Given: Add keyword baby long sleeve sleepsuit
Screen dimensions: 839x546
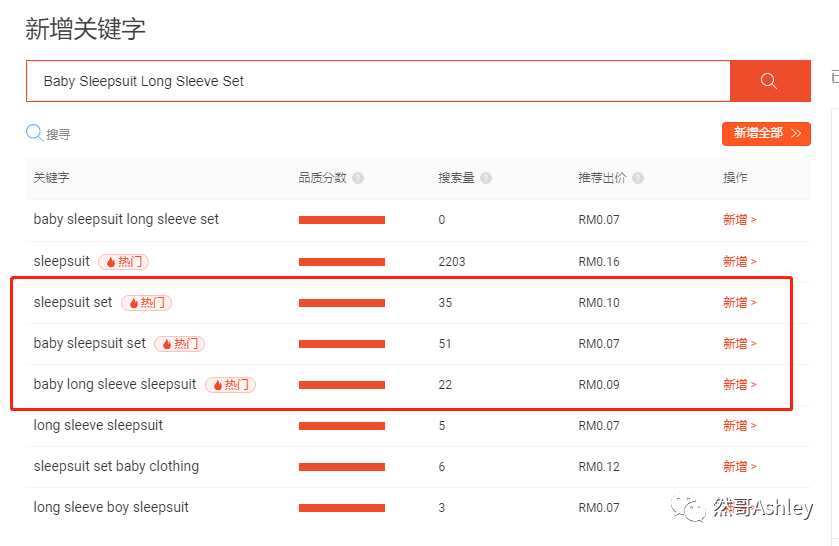Looking at the screenshot, I should pos(739,385).
